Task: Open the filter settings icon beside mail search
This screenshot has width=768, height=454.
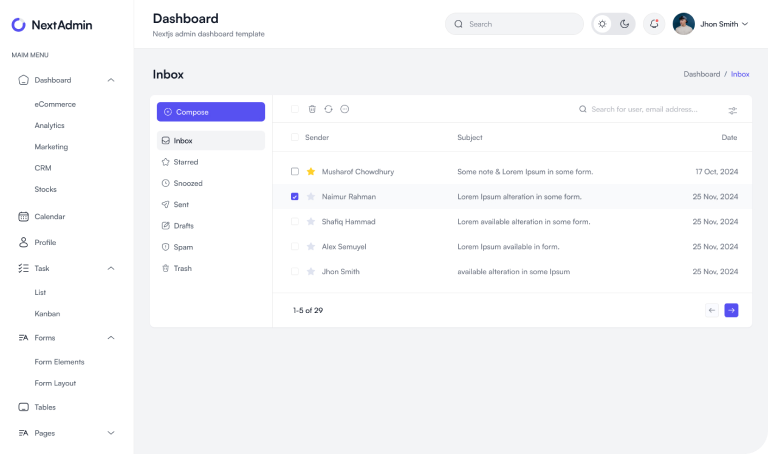Action: pos(733,110)
